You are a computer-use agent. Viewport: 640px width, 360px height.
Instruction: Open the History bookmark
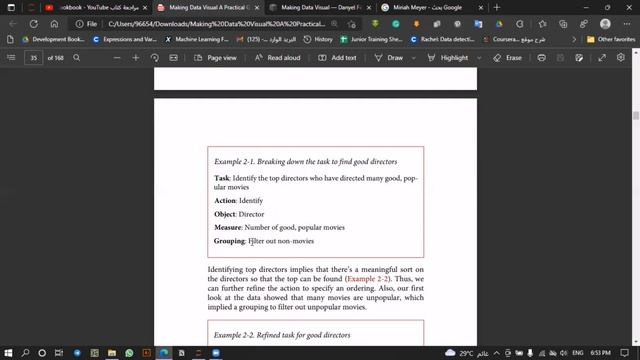tap(318, 40)
